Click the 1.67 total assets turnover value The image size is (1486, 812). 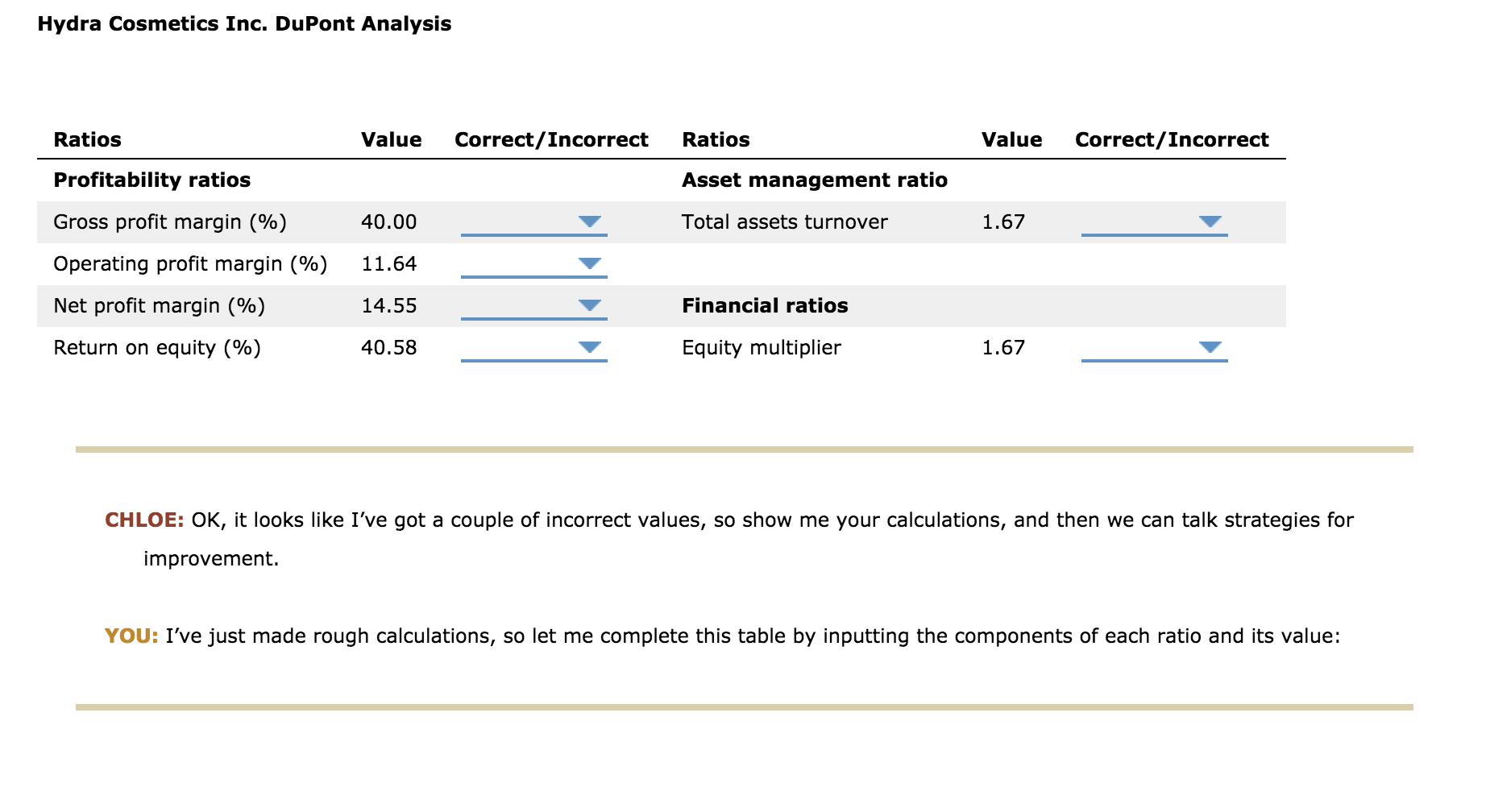tap(1002, 222)
